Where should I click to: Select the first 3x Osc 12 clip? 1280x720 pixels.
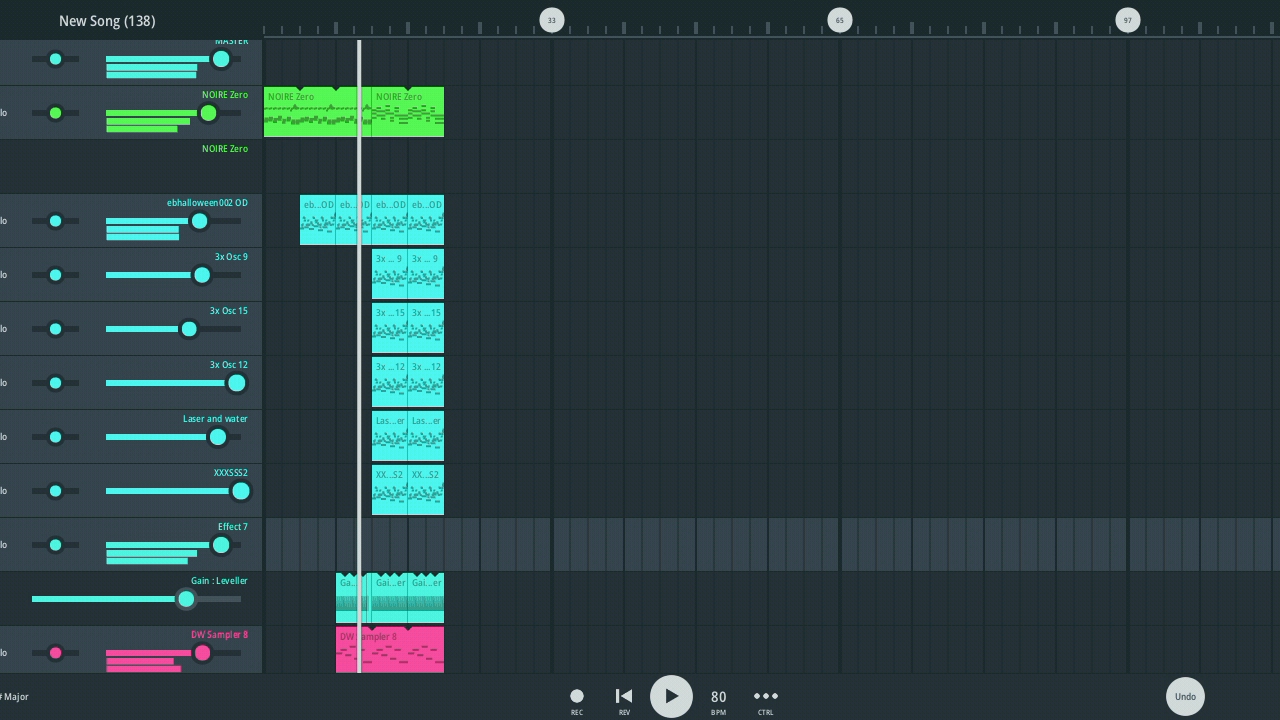tap(389, 382)
